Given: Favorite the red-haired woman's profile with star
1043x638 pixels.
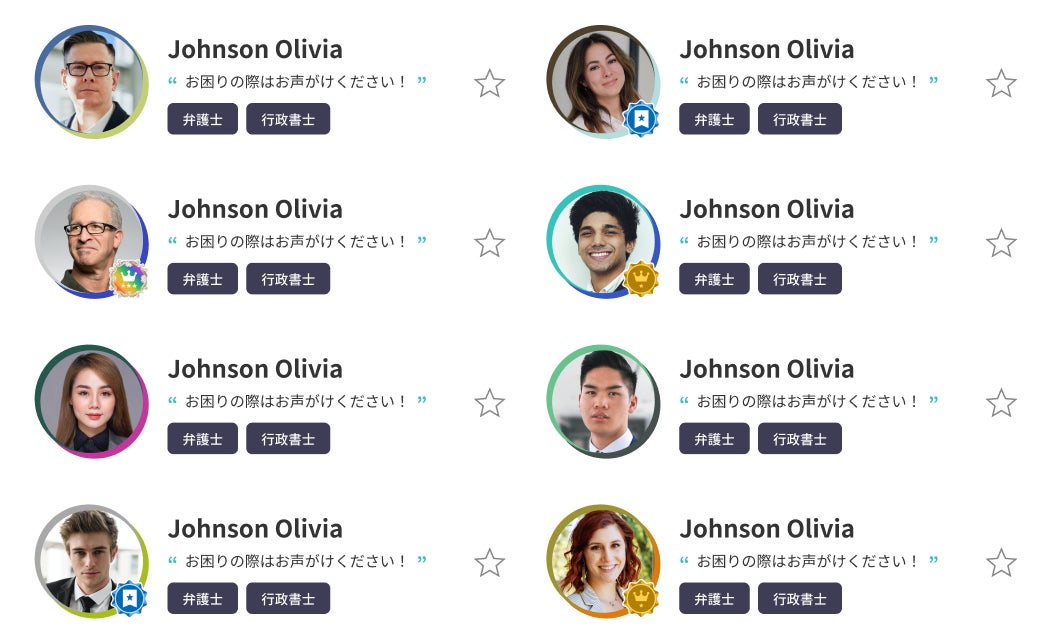Looking at the screenshot, I should point(1001,563).
